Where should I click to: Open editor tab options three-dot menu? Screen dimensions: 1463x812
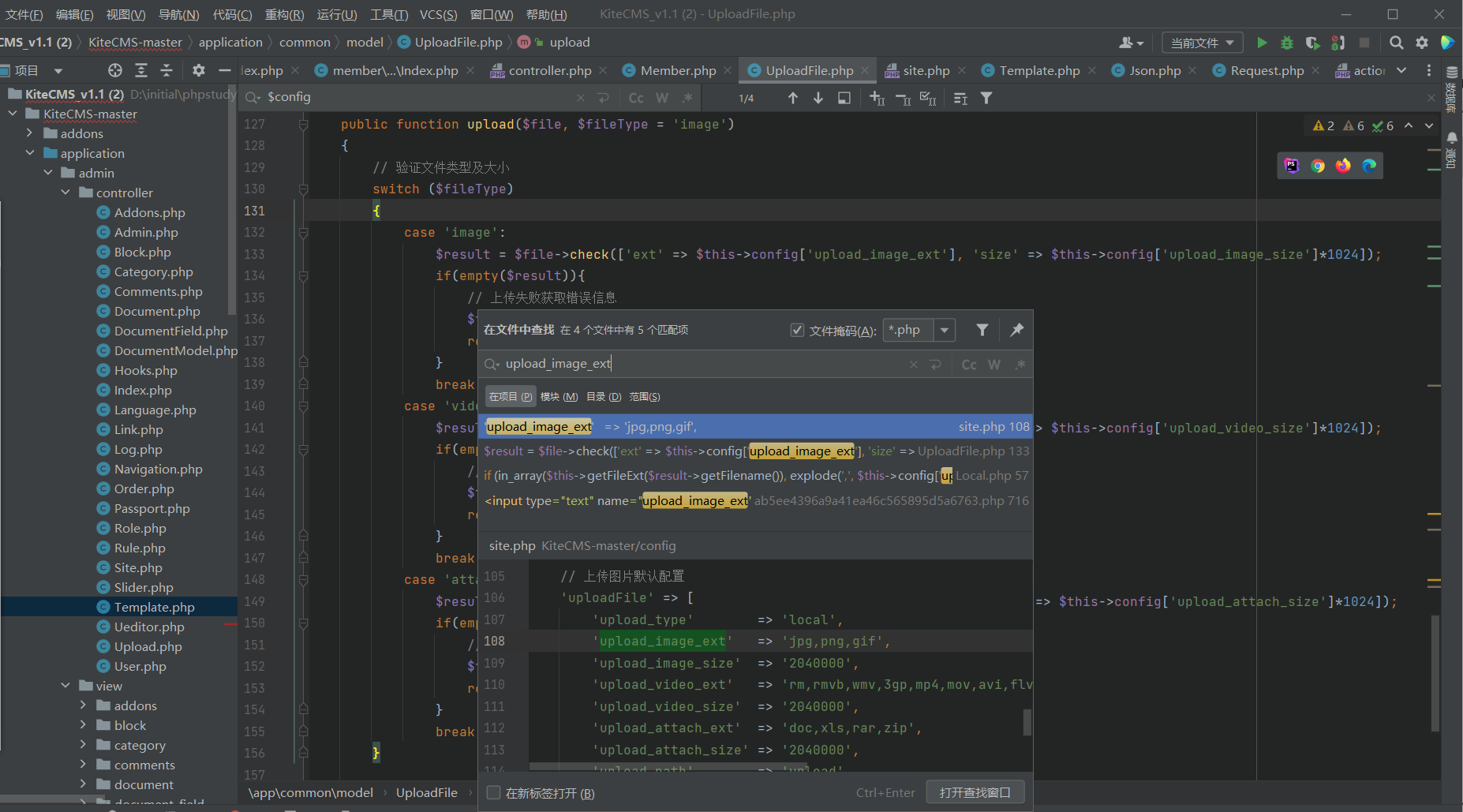pos(1429,70)
